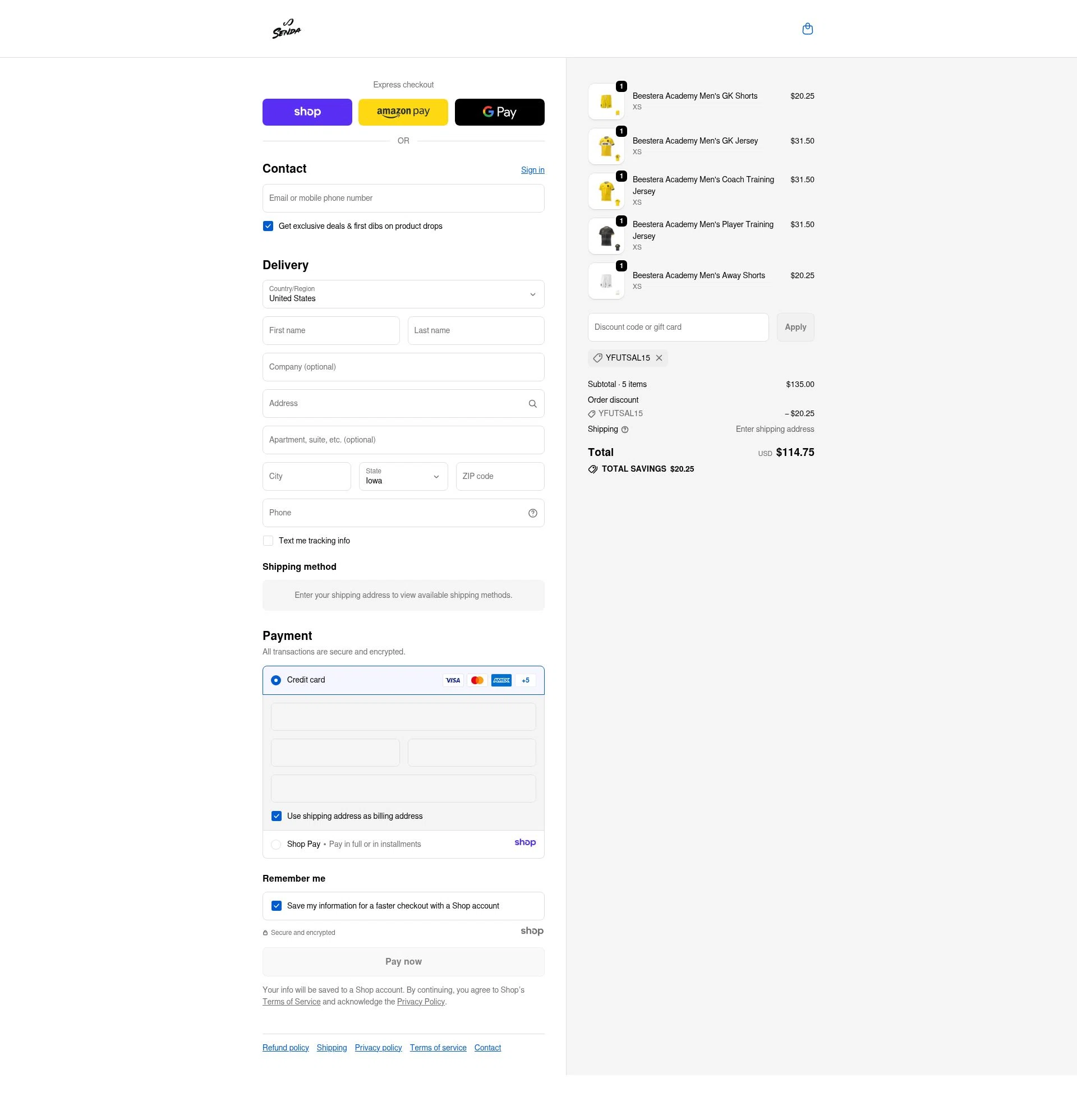1077x1120 pixels.
Task: Click the Sign in link
Action: (x=532, y=170)
